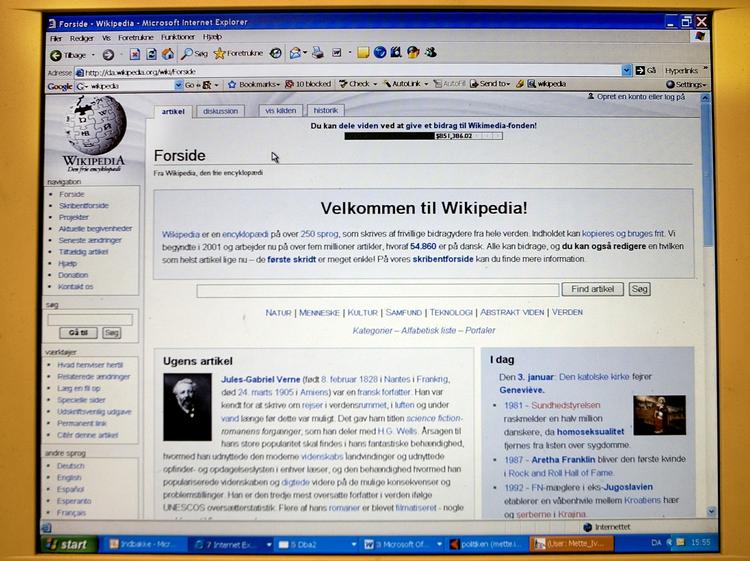Click the donation progress bar
This screenshot has width=750, height=561.
coord(423,136)
